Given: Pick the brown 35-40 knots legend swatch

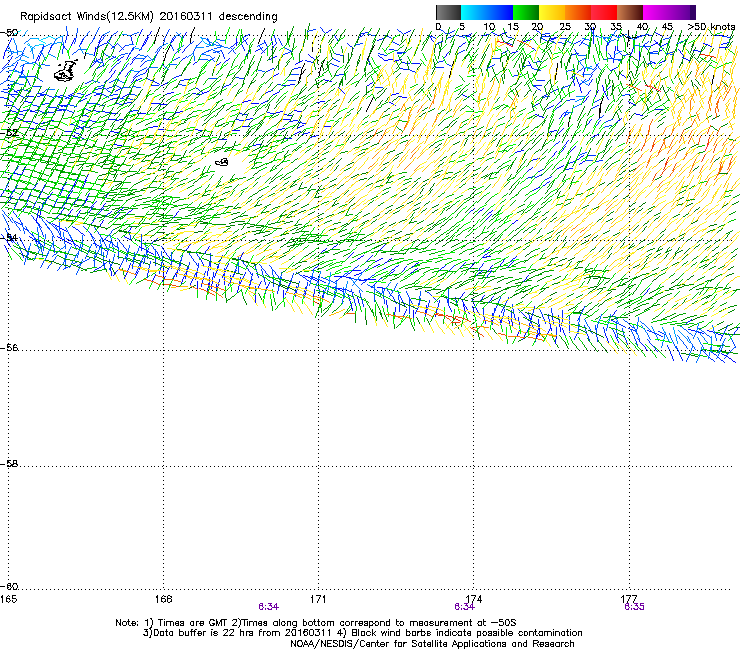Looking at the screenshot, I should click(630, 12).
